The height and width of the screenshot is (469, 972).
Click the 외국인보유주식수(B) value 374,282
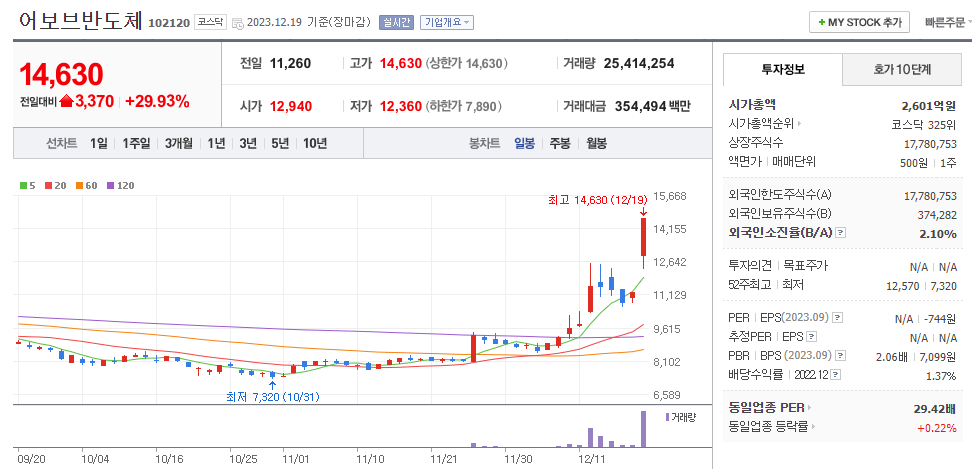point(937,214)
